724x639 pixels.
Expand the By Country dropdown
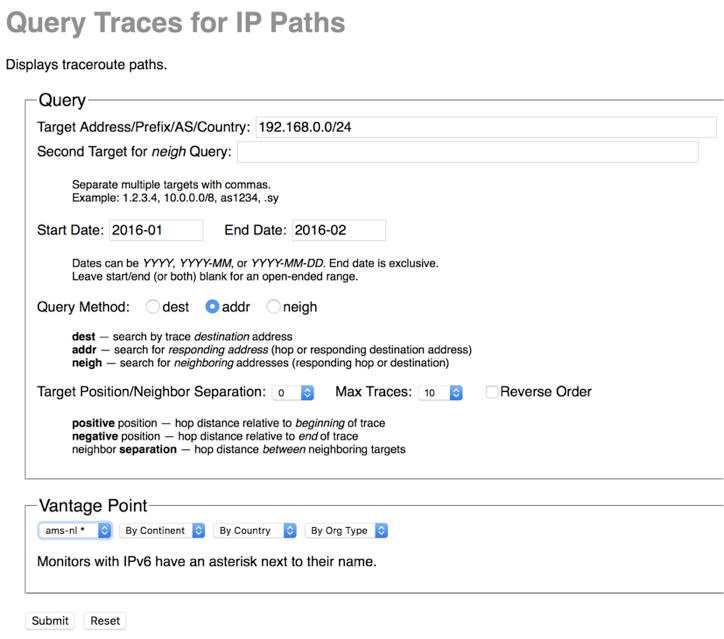[x=255, y=530]
